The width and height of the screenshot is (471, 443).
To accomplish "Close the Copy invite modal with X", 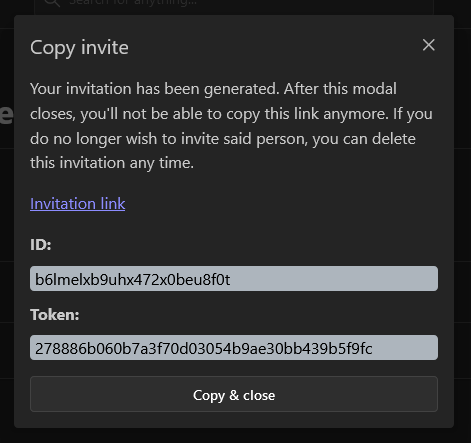I will (428, 45).
